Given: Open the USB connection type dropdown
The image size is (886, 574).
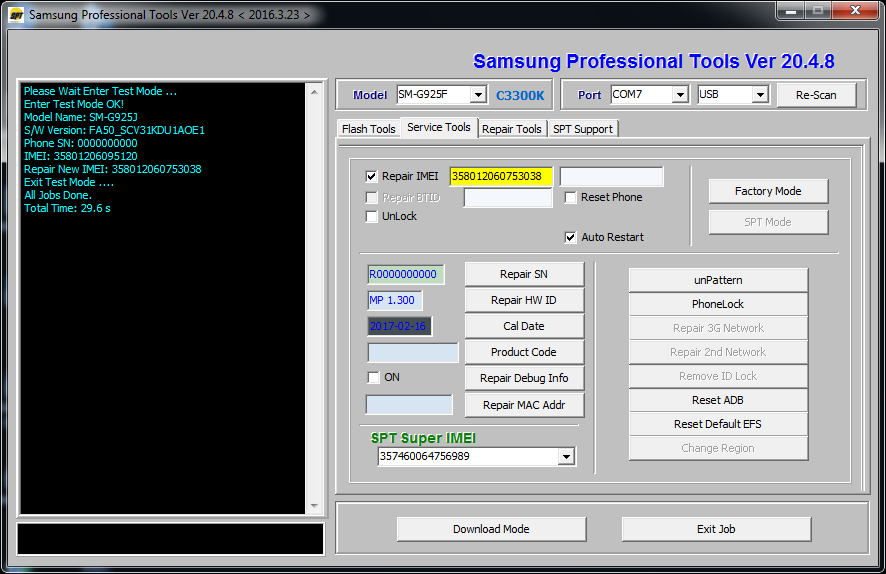Looking at the screenshot, I should pos(761,95).
